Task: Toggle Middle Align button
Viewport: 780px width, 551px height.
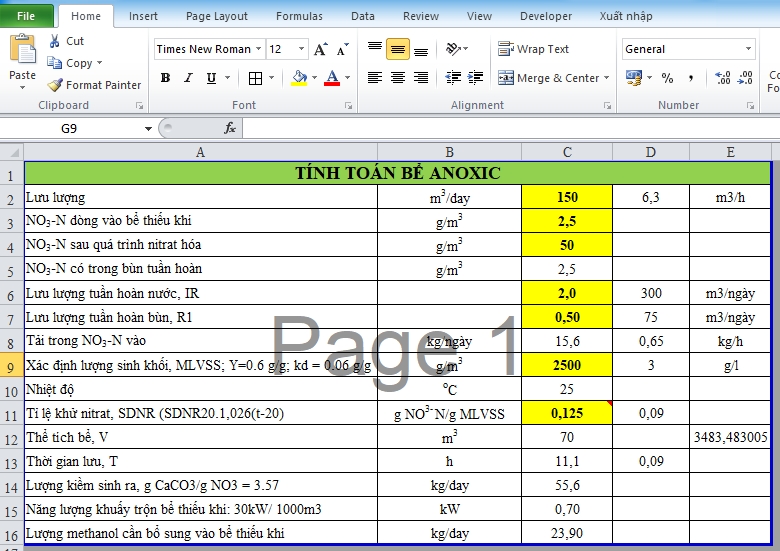Action: [397, 49]
